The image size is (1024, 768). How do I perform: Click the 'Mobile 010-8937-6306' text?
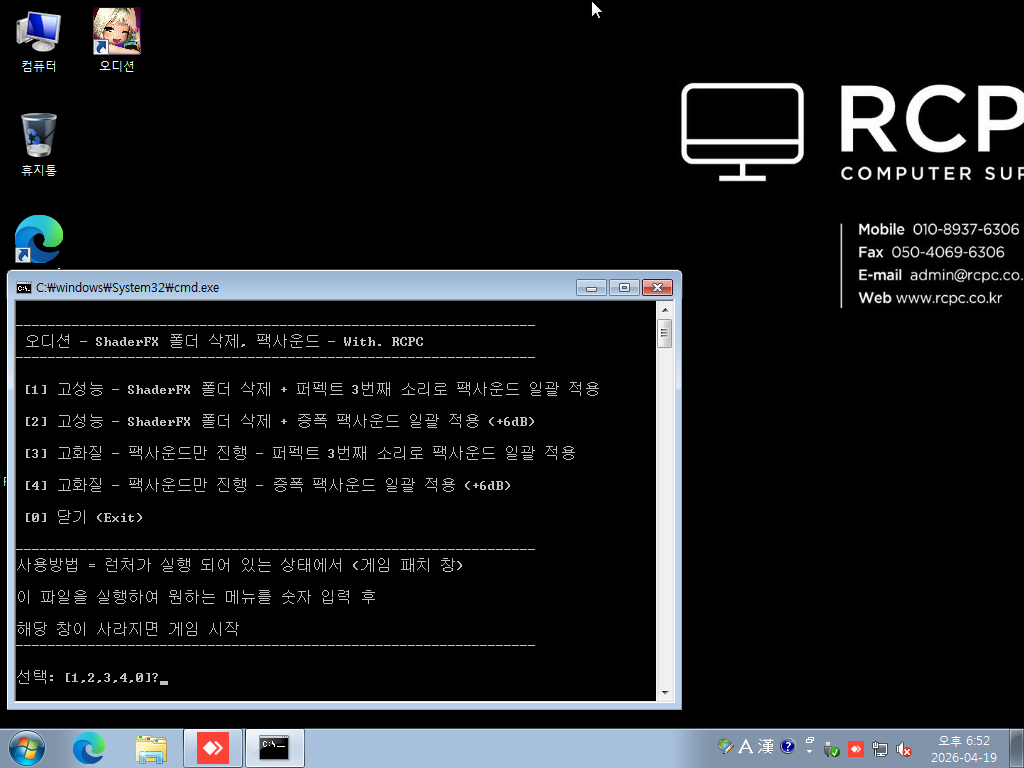tap(938, 229)
